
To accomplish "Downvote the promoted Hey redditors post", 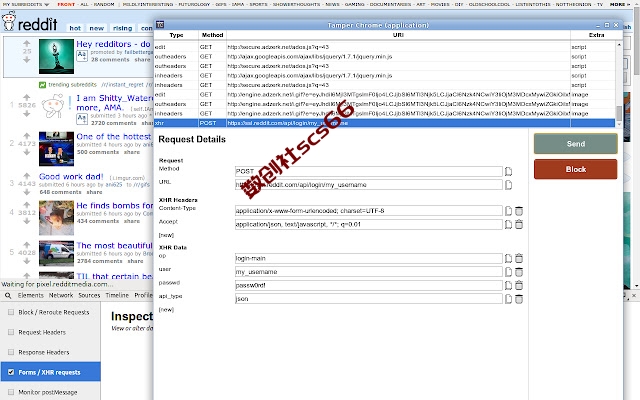I will tap(27, 60).
